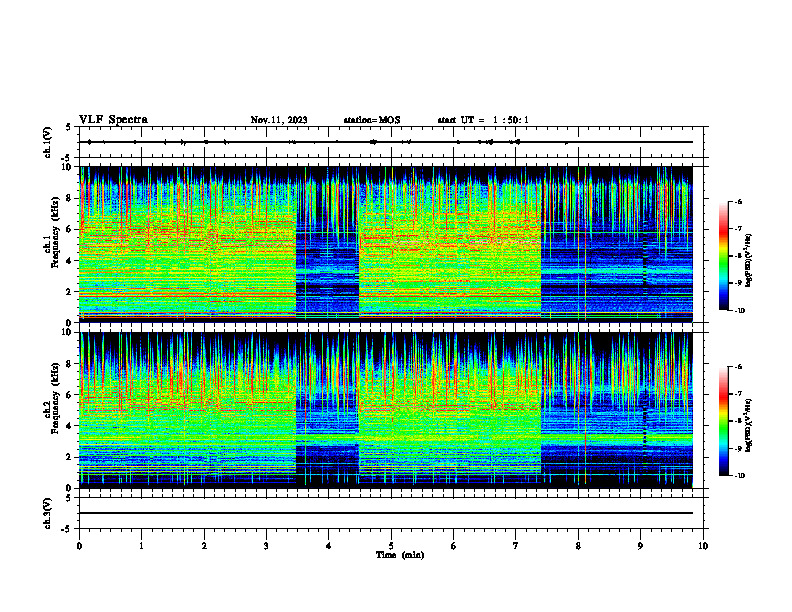Click the ch.2 spectrogram plot area

click(391, 410)
